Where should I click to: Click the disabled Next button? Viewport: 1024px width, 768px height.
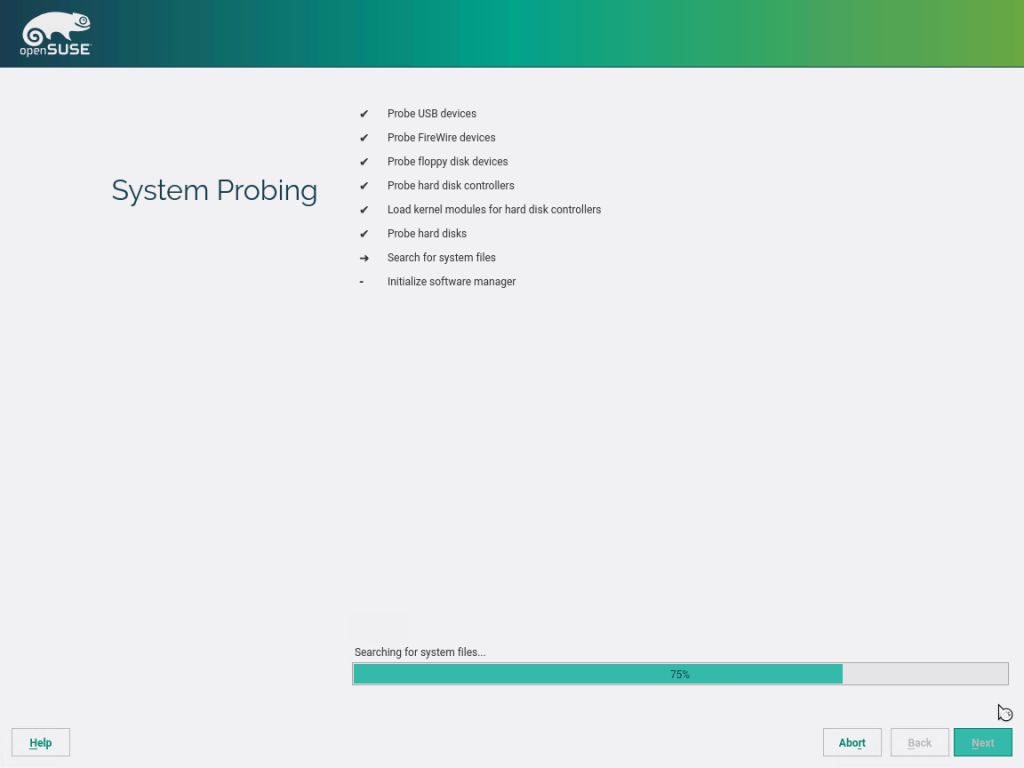click(x=983, y=742)
